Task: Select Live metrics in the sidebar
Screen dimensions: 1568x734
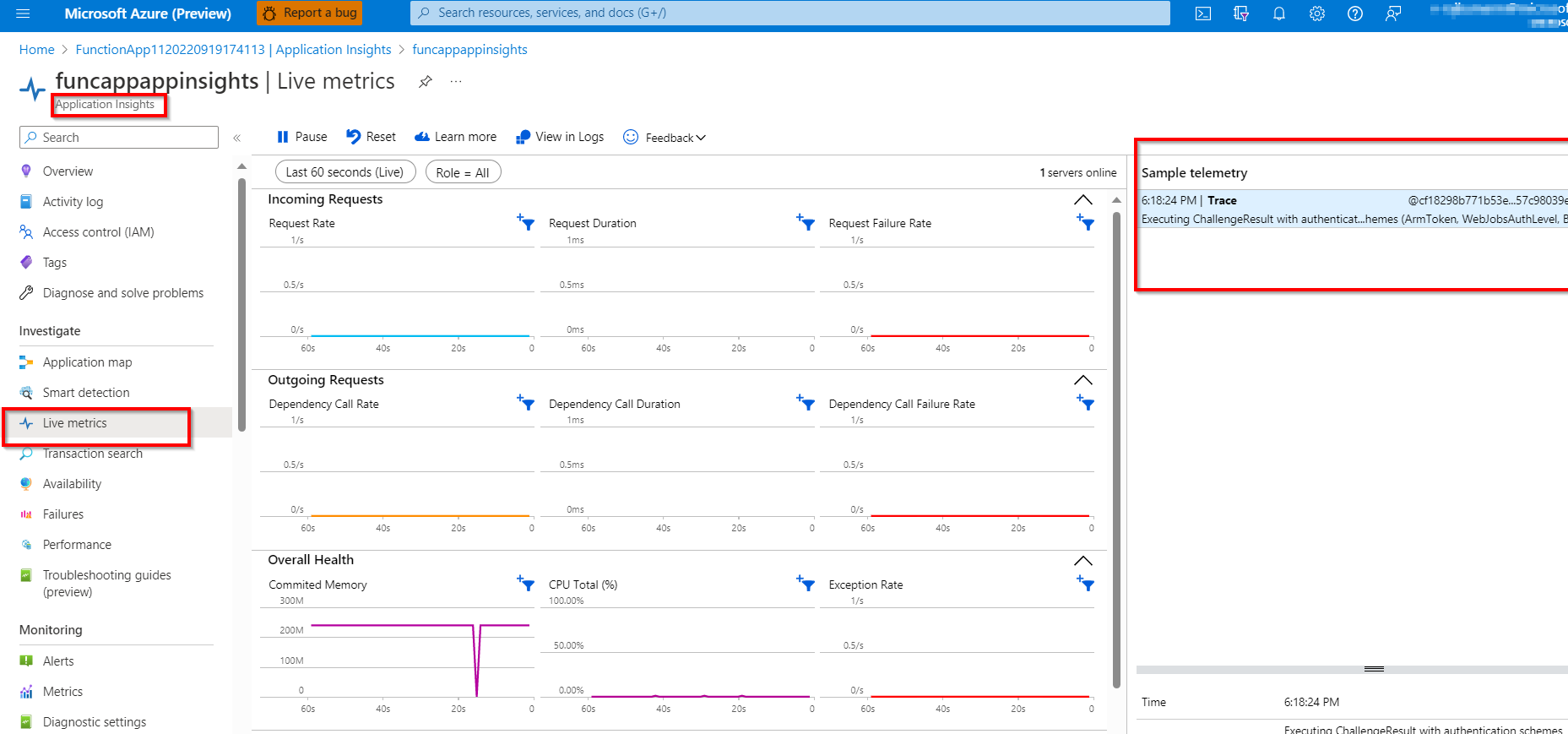Action: (x=117, y=423)
